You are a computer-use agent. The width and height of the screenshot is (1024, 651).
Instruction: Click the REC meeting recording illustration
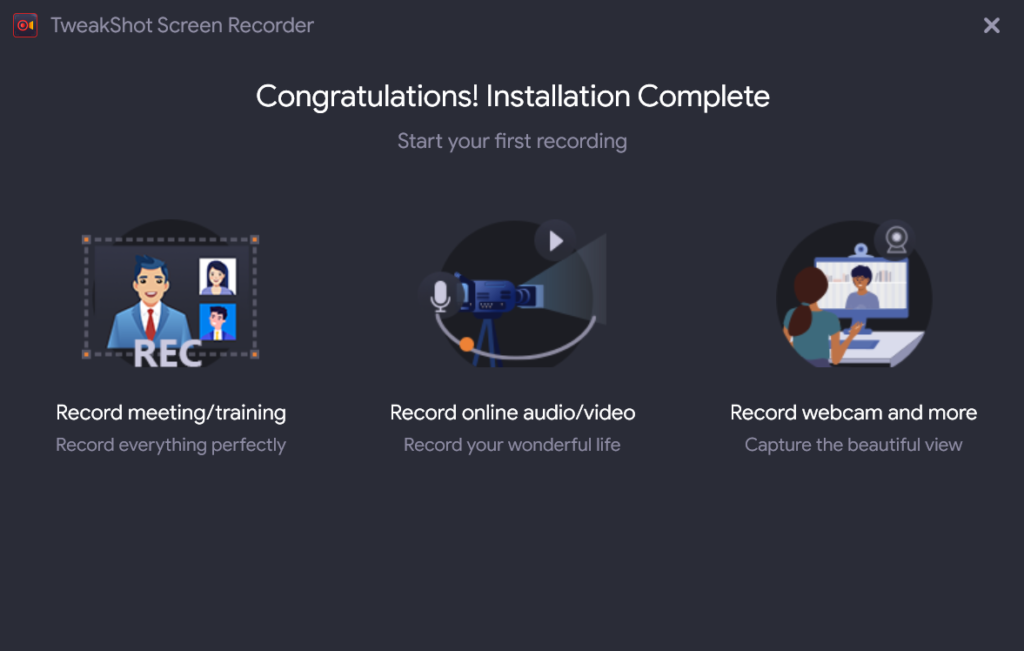(x=170, y=294)
